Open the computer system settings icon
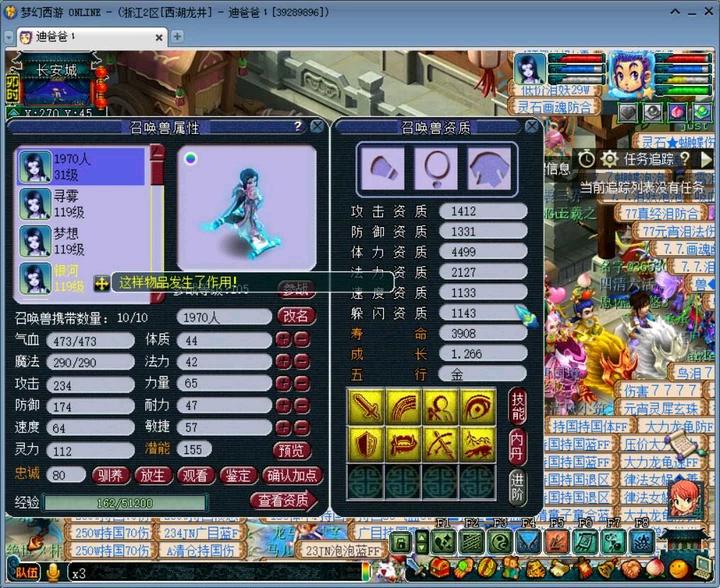Image resolution: width=720 pixels, height=588 pixels. coord(703,568)
